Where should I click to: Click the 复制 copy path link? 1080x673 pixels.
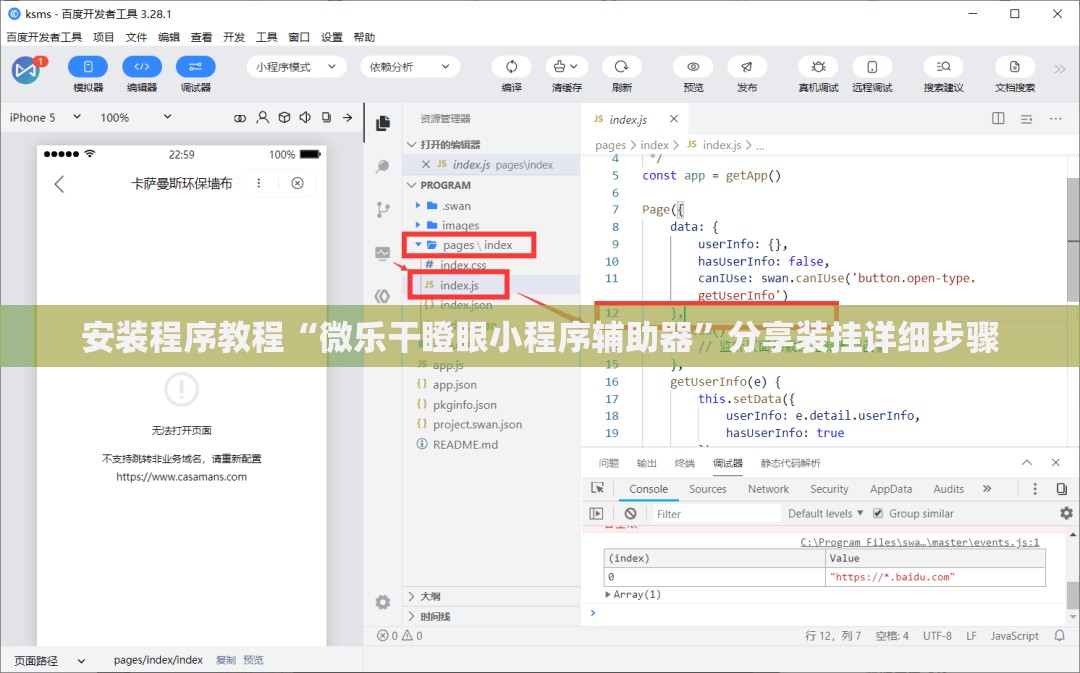(226, 660)
